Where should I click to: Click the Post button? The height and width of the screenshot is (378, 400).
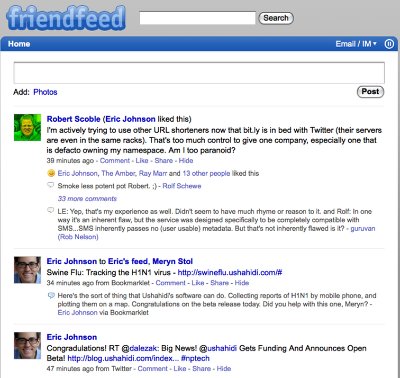coord(370,92)
